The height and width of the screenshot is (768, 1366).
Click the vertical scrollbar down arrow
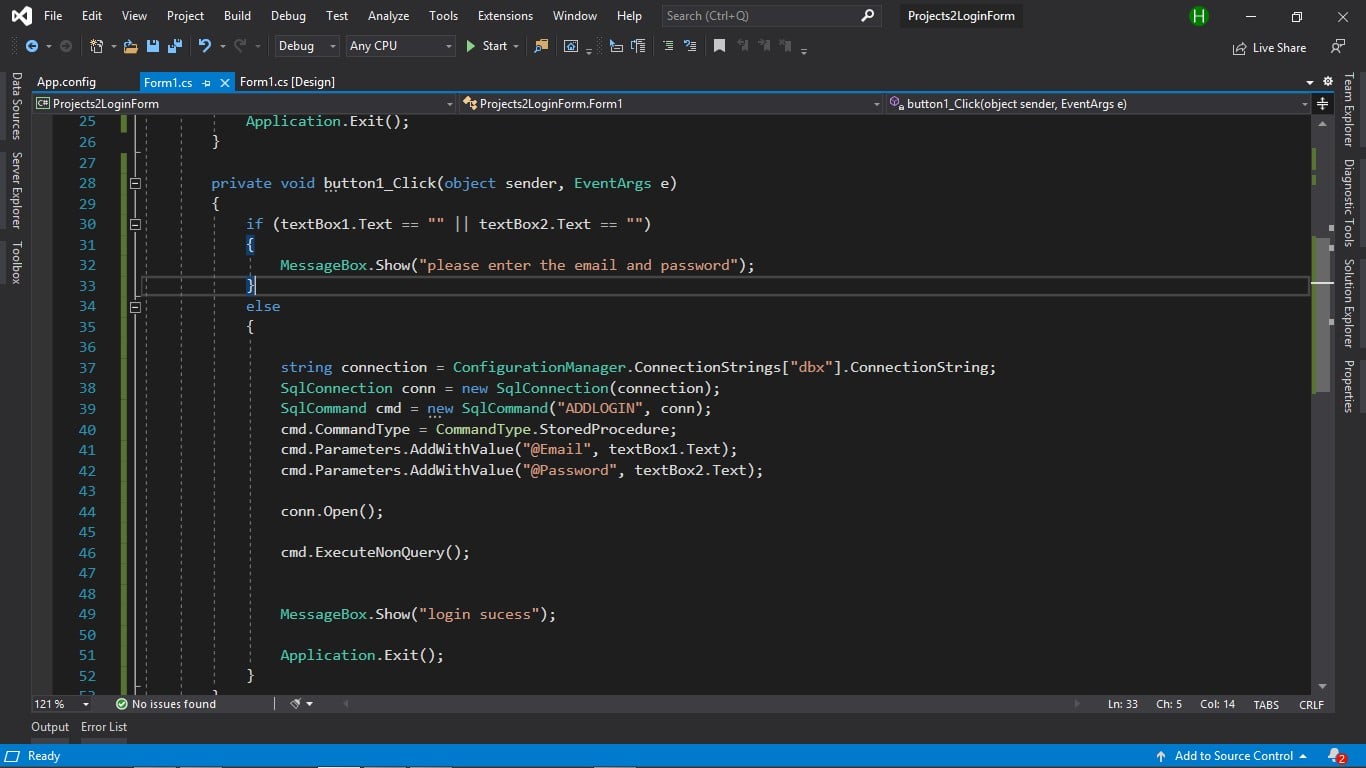tap(1322, 686)
